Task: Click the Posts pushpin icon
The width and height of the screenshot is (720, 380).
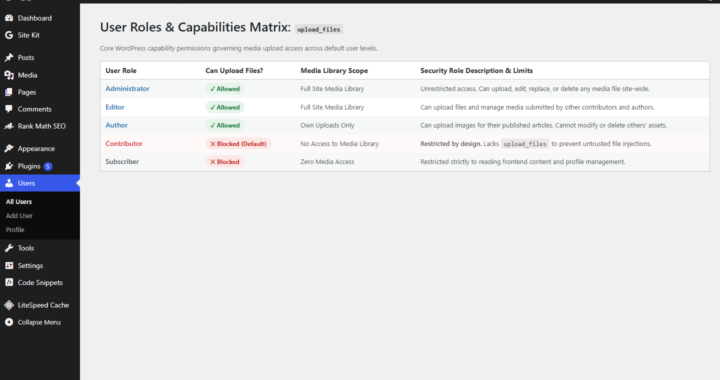Action: [x=9, y=57]
